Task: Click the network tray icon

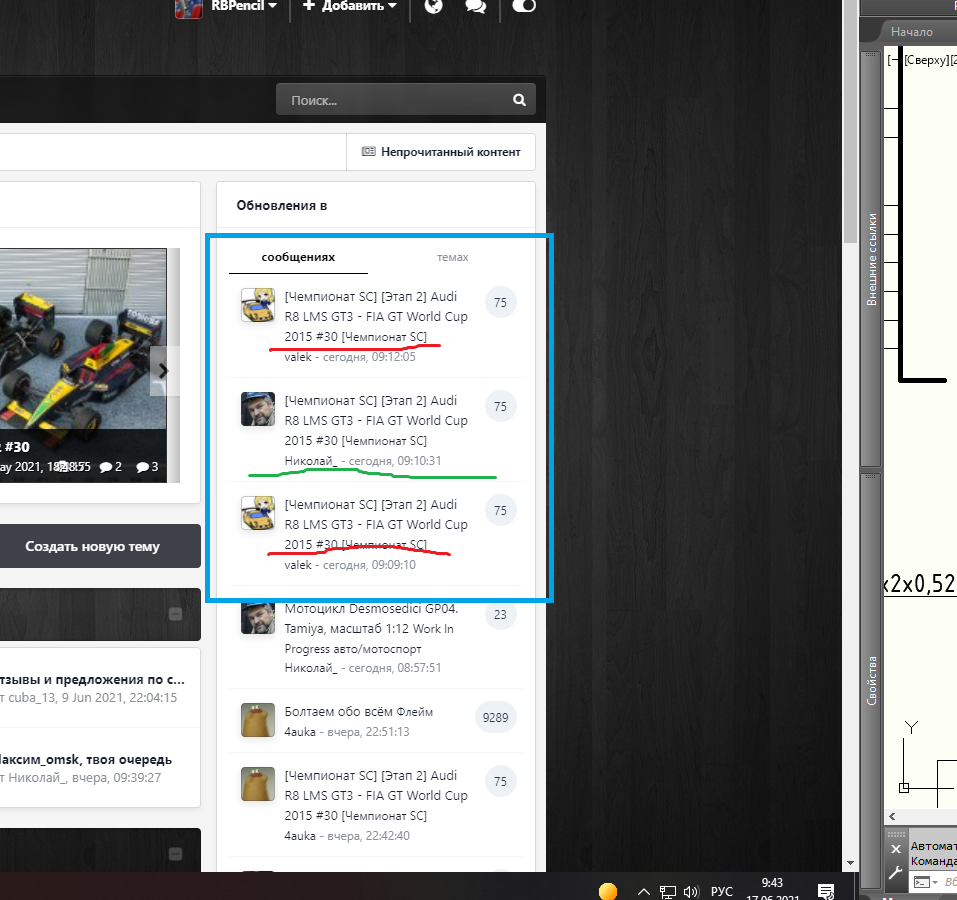Action: (667, 891)
